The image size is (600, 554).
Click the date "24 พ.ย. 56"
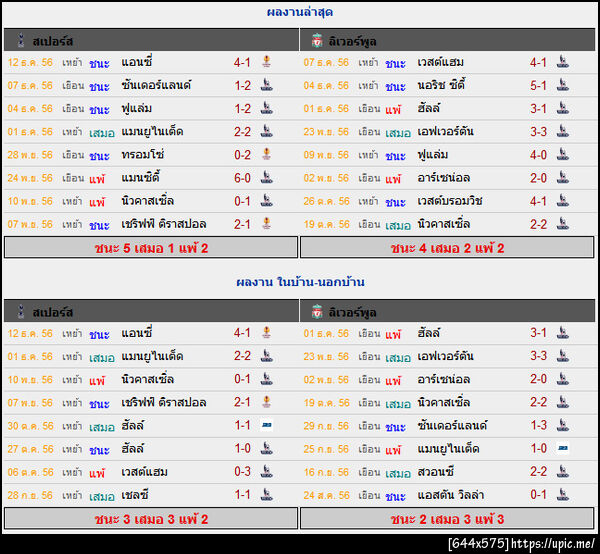30,178
